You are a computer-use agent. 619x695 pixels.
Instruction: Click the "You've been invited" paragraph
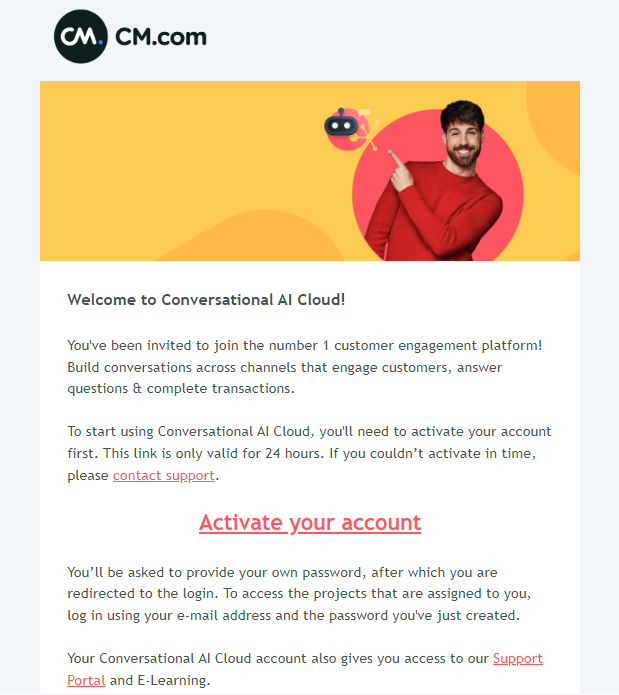coord(304,345)
